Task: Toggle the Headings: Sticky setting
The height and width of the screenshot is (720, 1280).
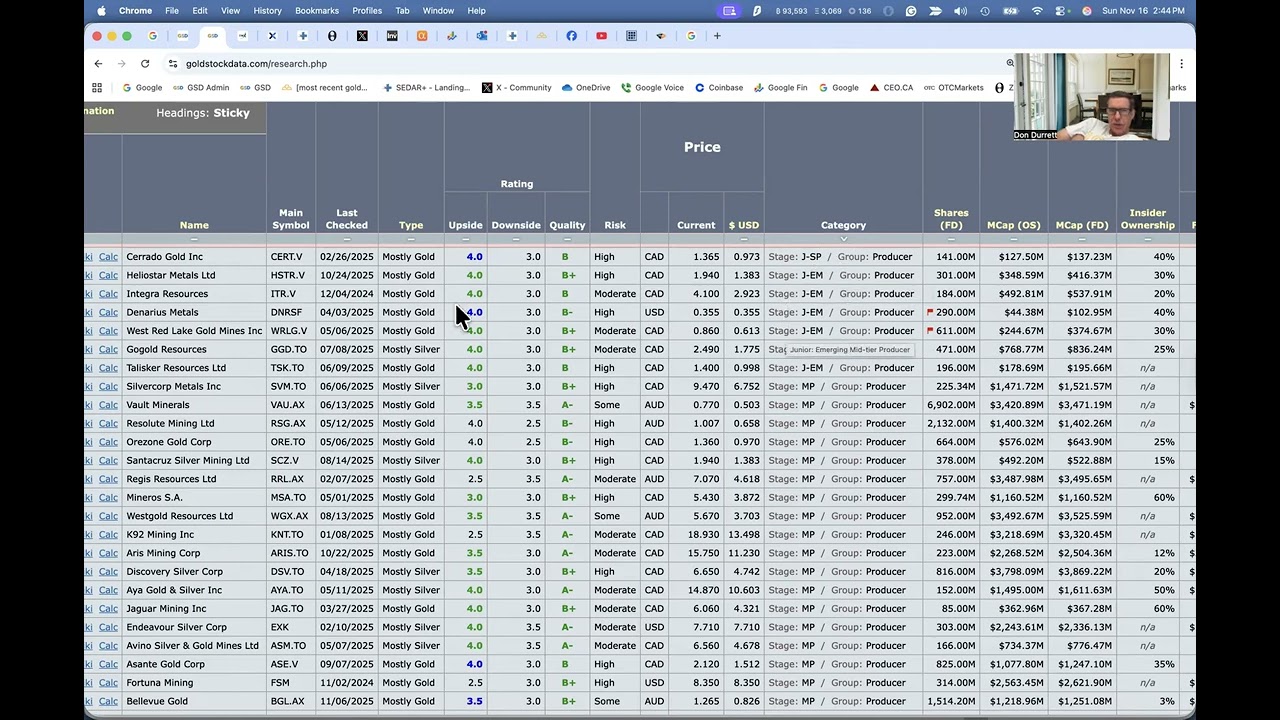Action: coord(203,113)
